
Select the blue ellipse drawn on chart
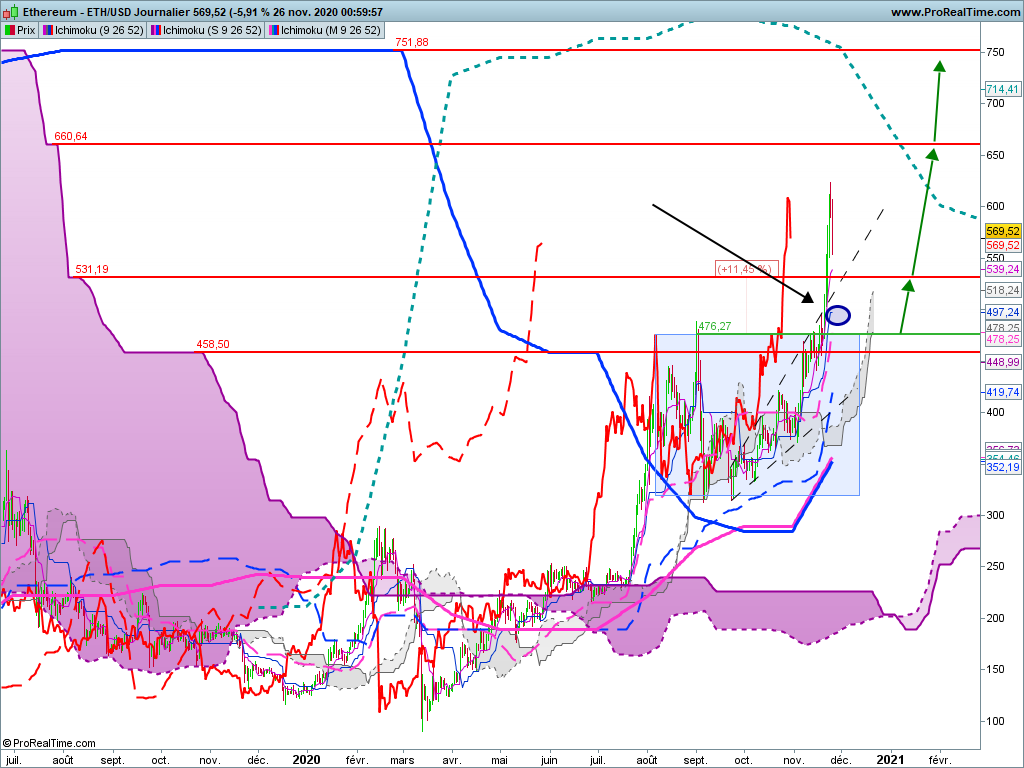pos(838,315)
